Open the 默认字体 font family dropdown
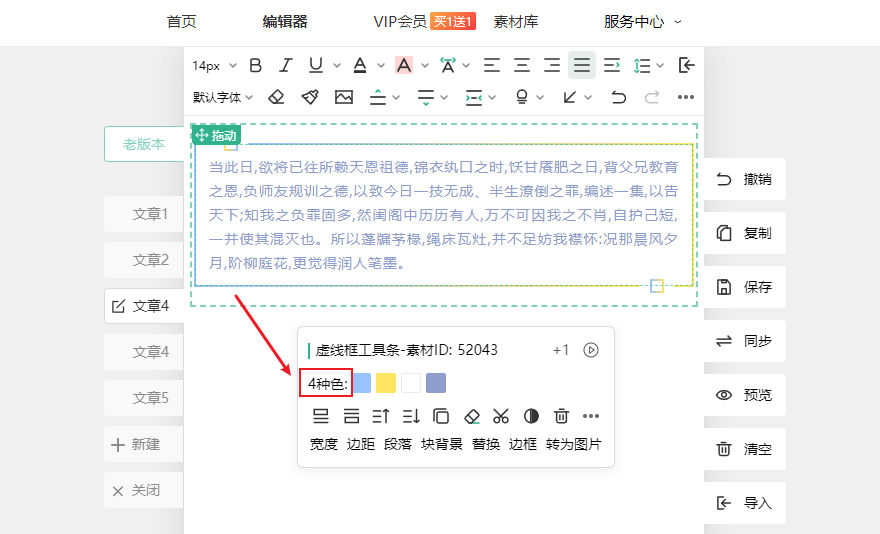 pyautogui.click(x=223, y=97)
